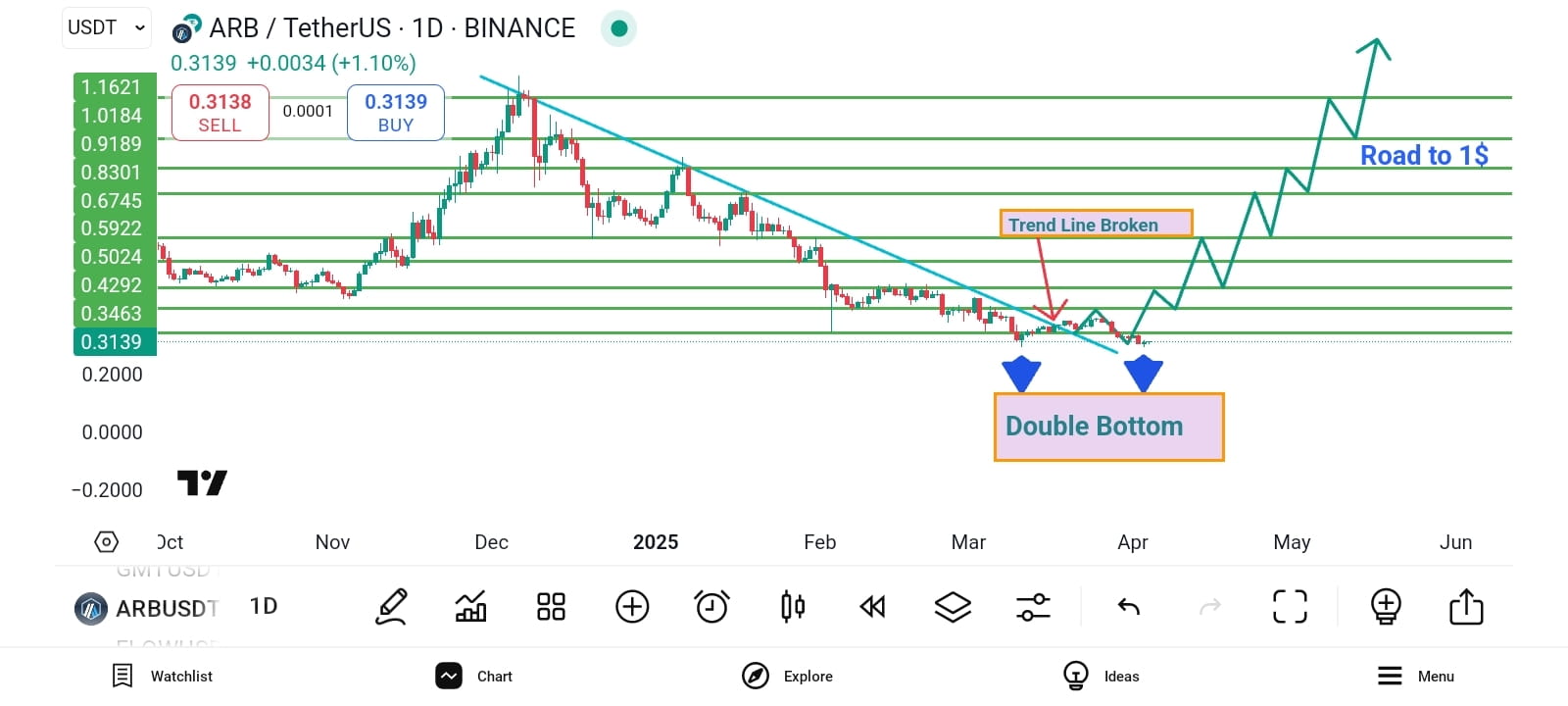Viewport: 1568px width, 706px height.
Task: Click the 0.8301 price level label
Action: 115,173
